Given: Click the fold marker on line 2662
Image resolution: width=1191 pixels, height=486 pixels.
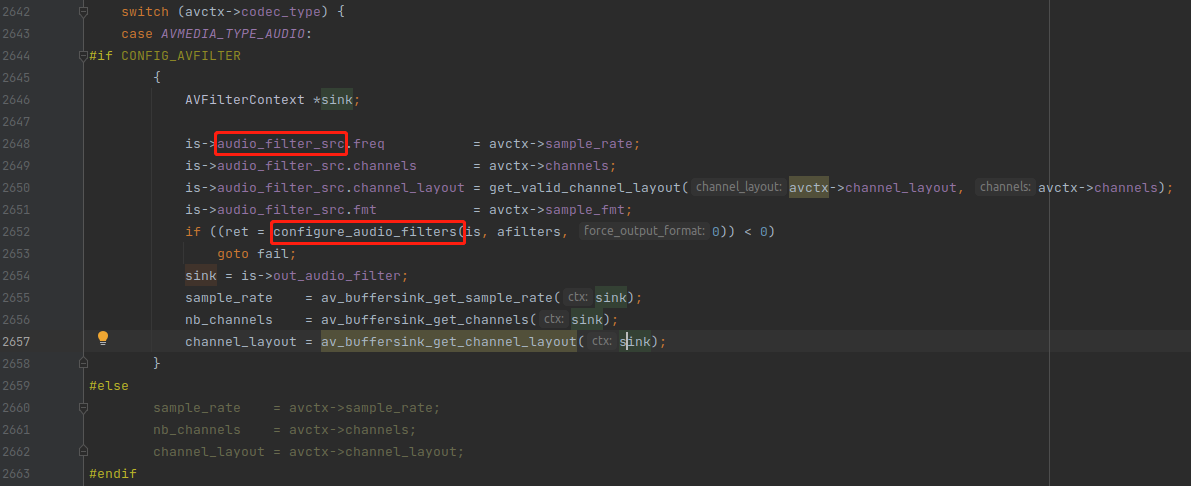Looking at the screenshot, I should coord(83,452).
